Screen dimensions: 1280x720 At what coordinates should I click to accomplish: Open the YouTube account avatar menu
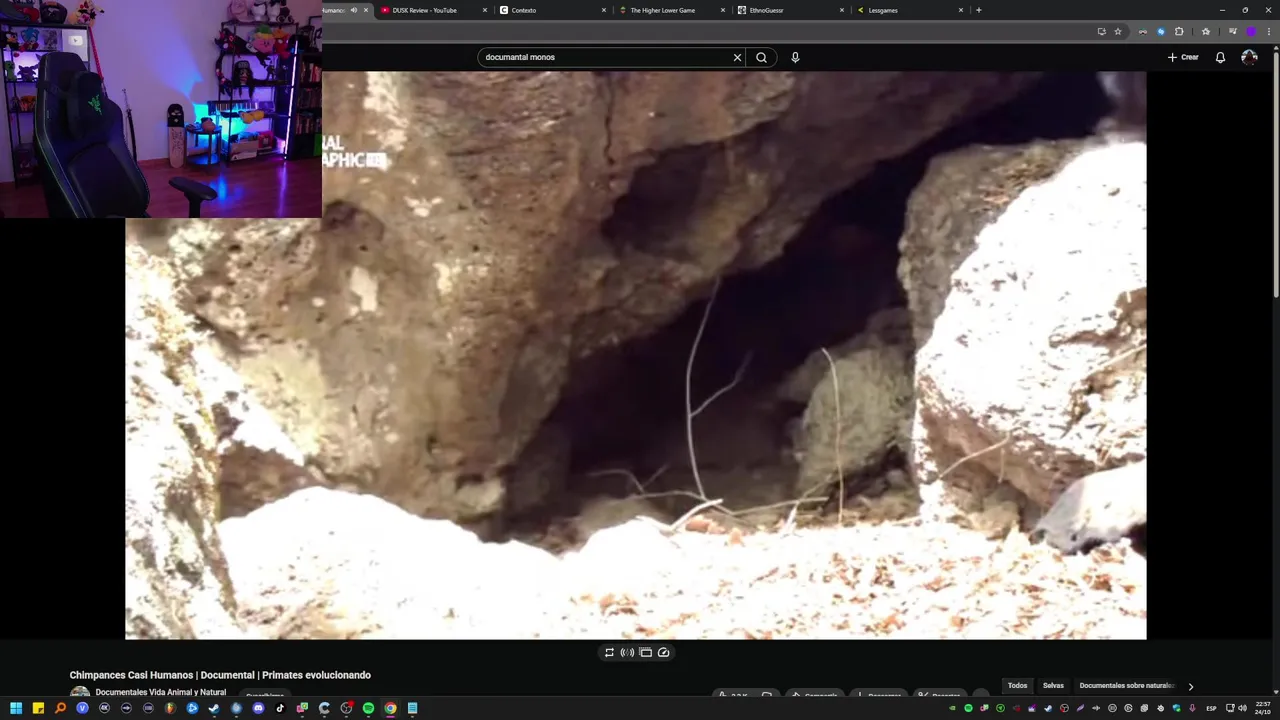1249,57
